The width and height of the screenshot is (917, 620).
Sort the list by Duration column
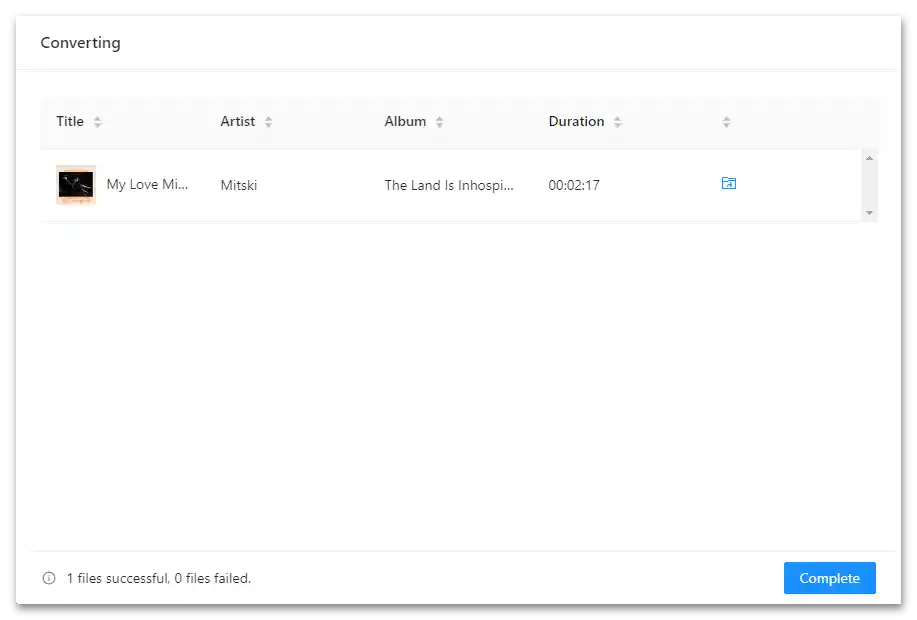618,122
